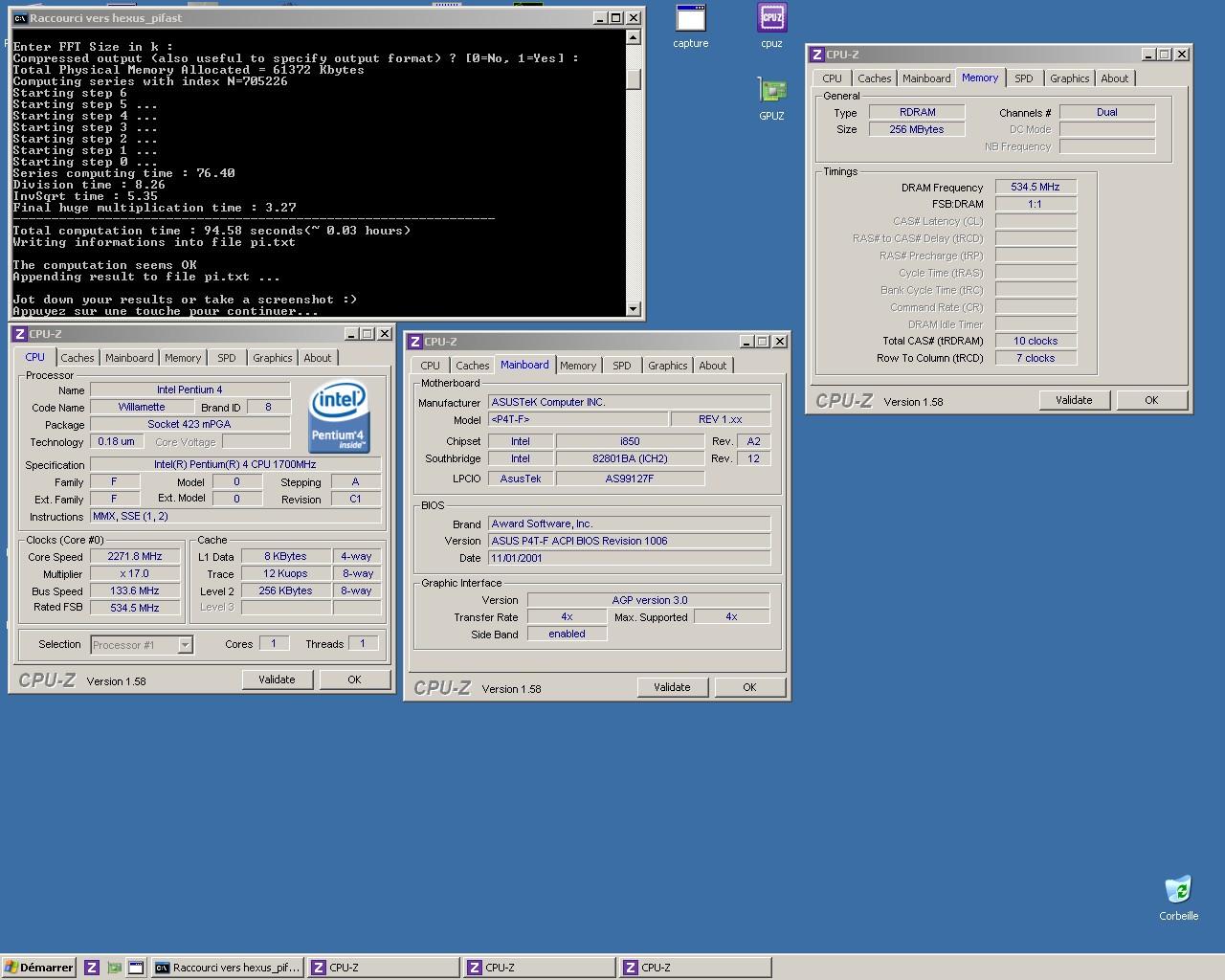Click the Chipset value i850

(630, 441)
